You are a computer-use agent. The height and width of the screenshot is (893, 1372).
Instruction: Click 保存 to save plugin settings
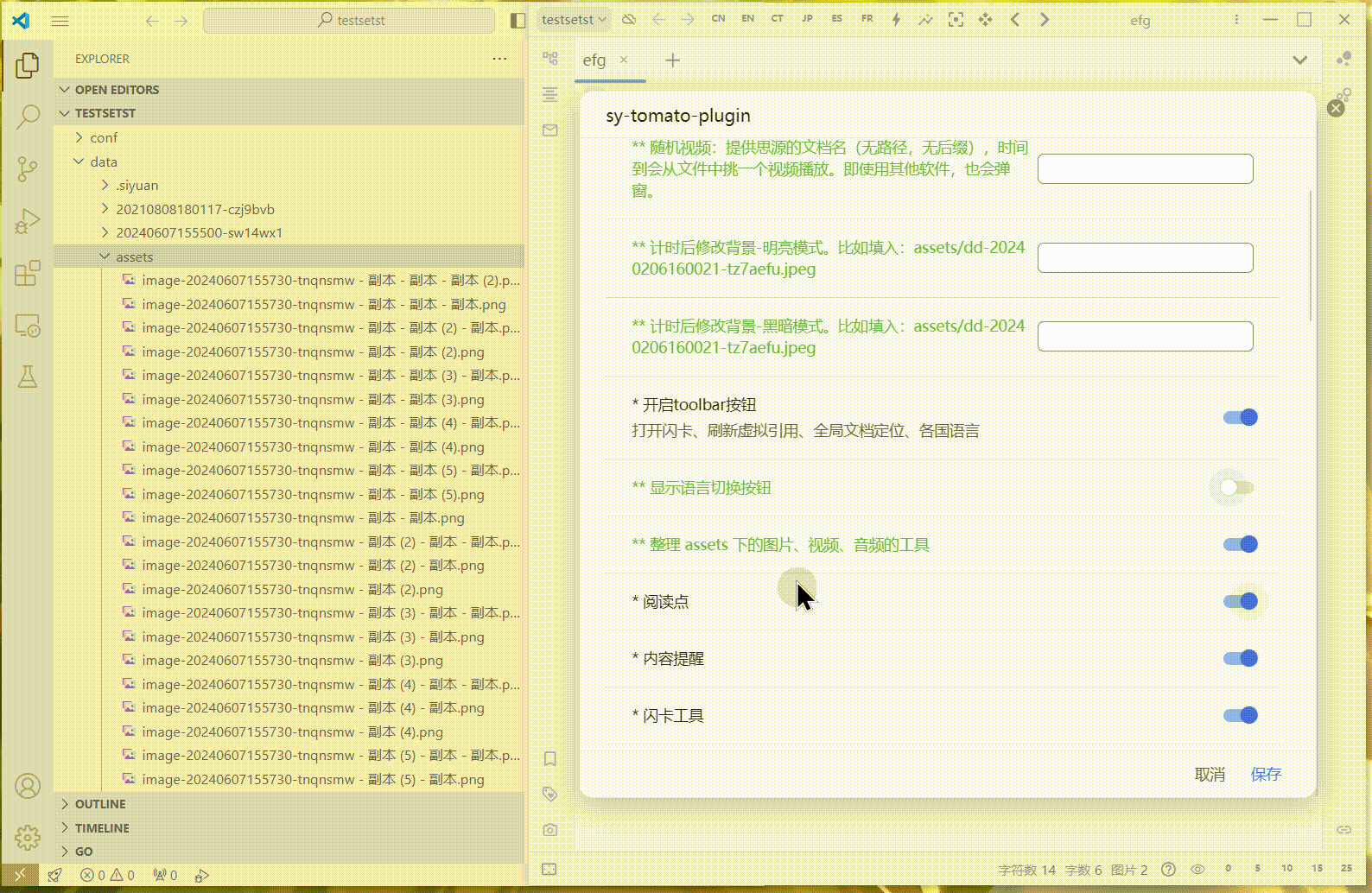click(x=1266, y=775)
